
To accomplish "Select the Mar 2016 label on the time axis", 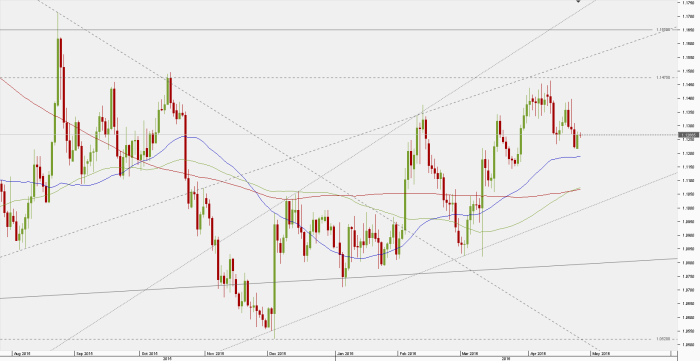I will pos(471,353).
